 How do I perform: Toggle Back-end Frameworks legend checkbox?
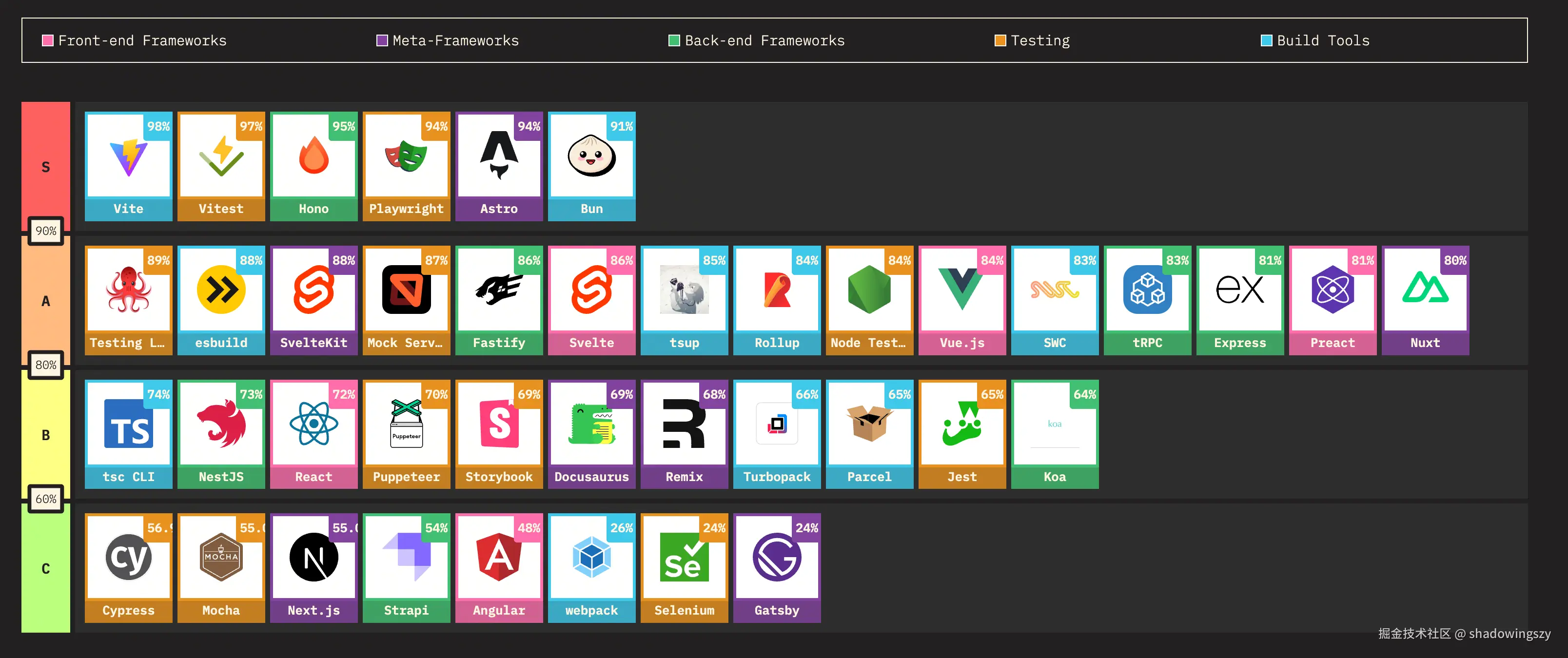(x=674, y=41)
